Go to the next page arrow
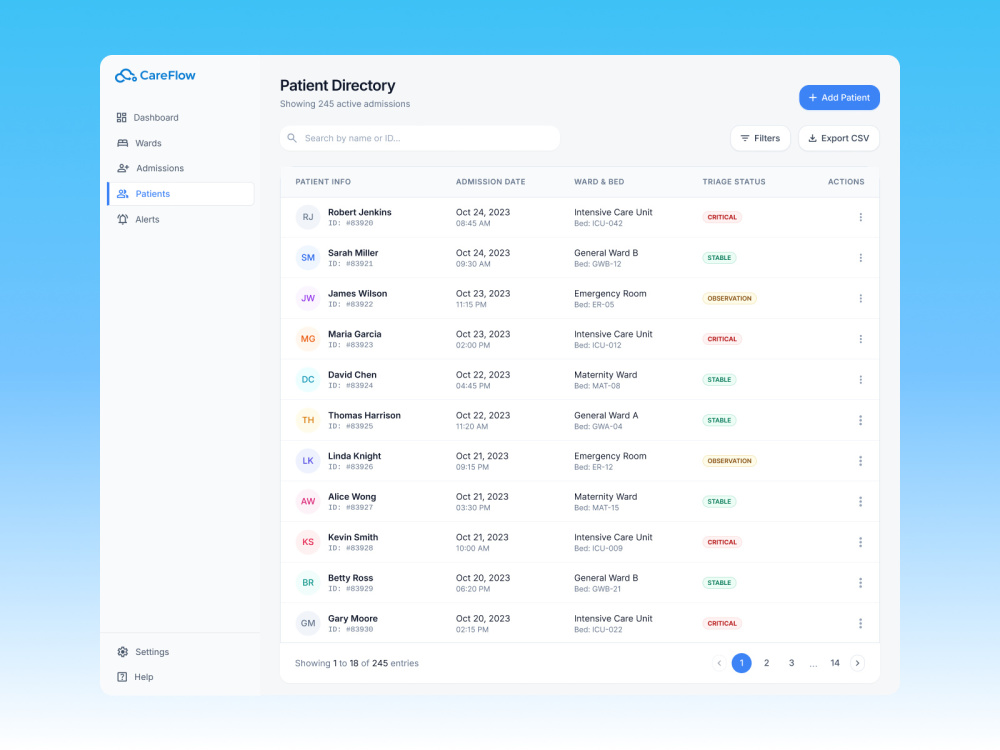1000x750 pixels. tap(857, 663)
